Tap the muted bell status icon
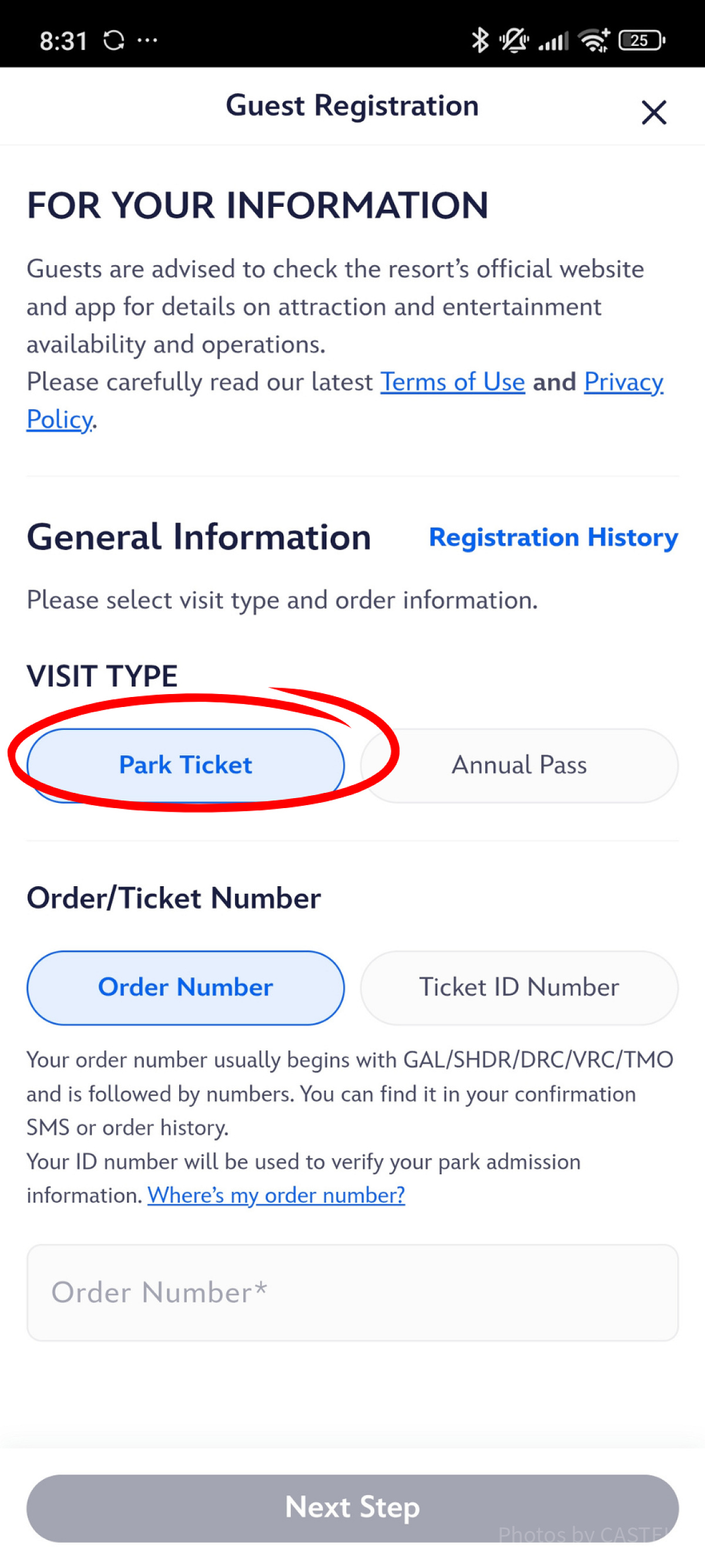Viewport: 705px width, 1568px height. coord(514,41)
